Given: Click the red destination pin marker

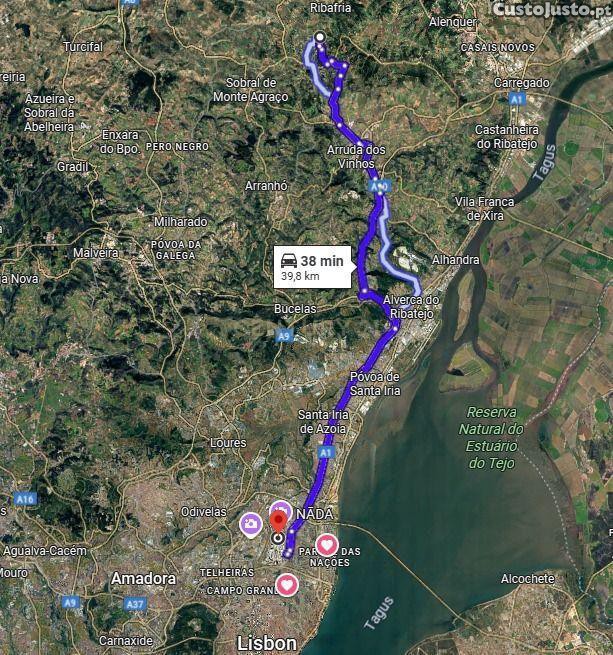Looking at the screenshot, I should pyautogui.click(x=278, y=523).
